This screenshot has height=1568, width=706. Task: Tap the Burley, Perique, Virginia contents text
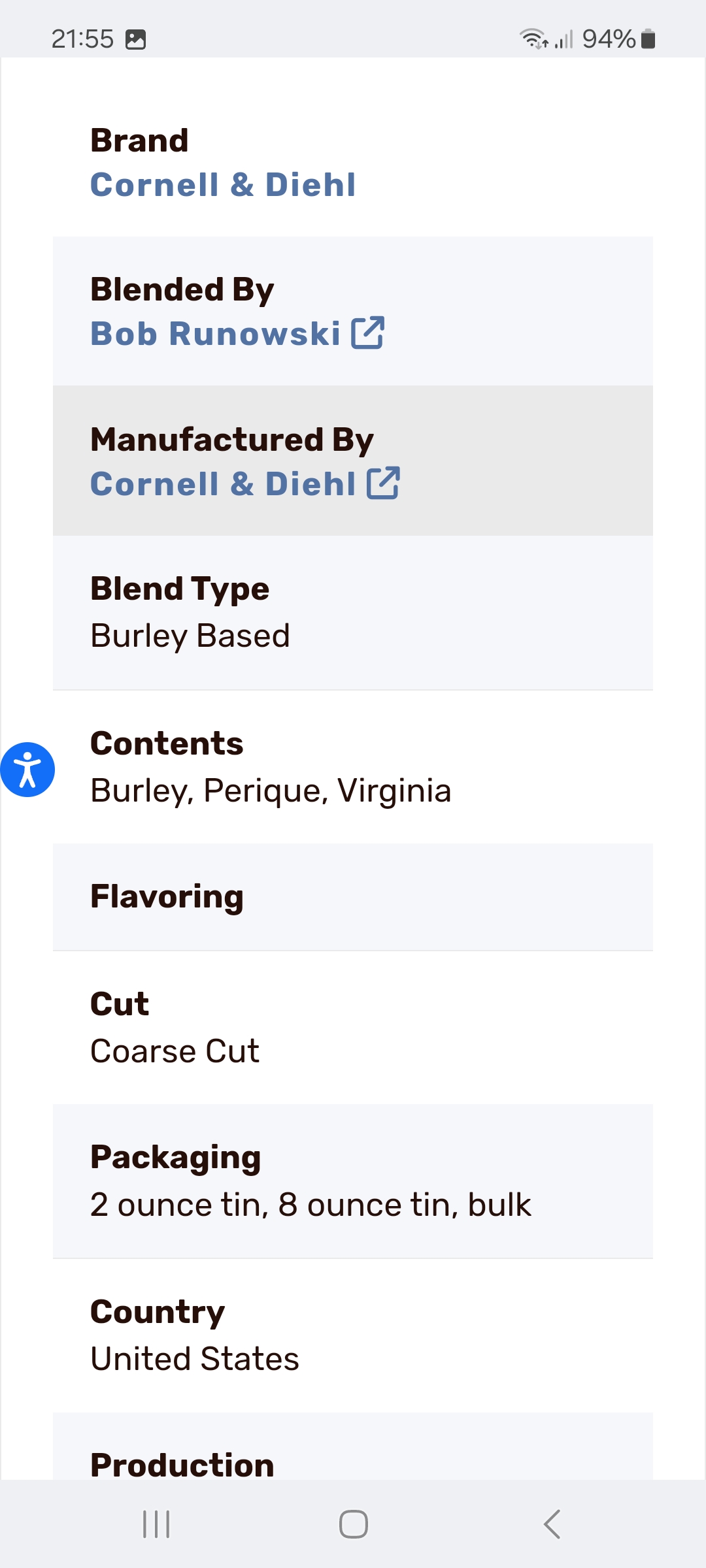(x=271, y=791)
